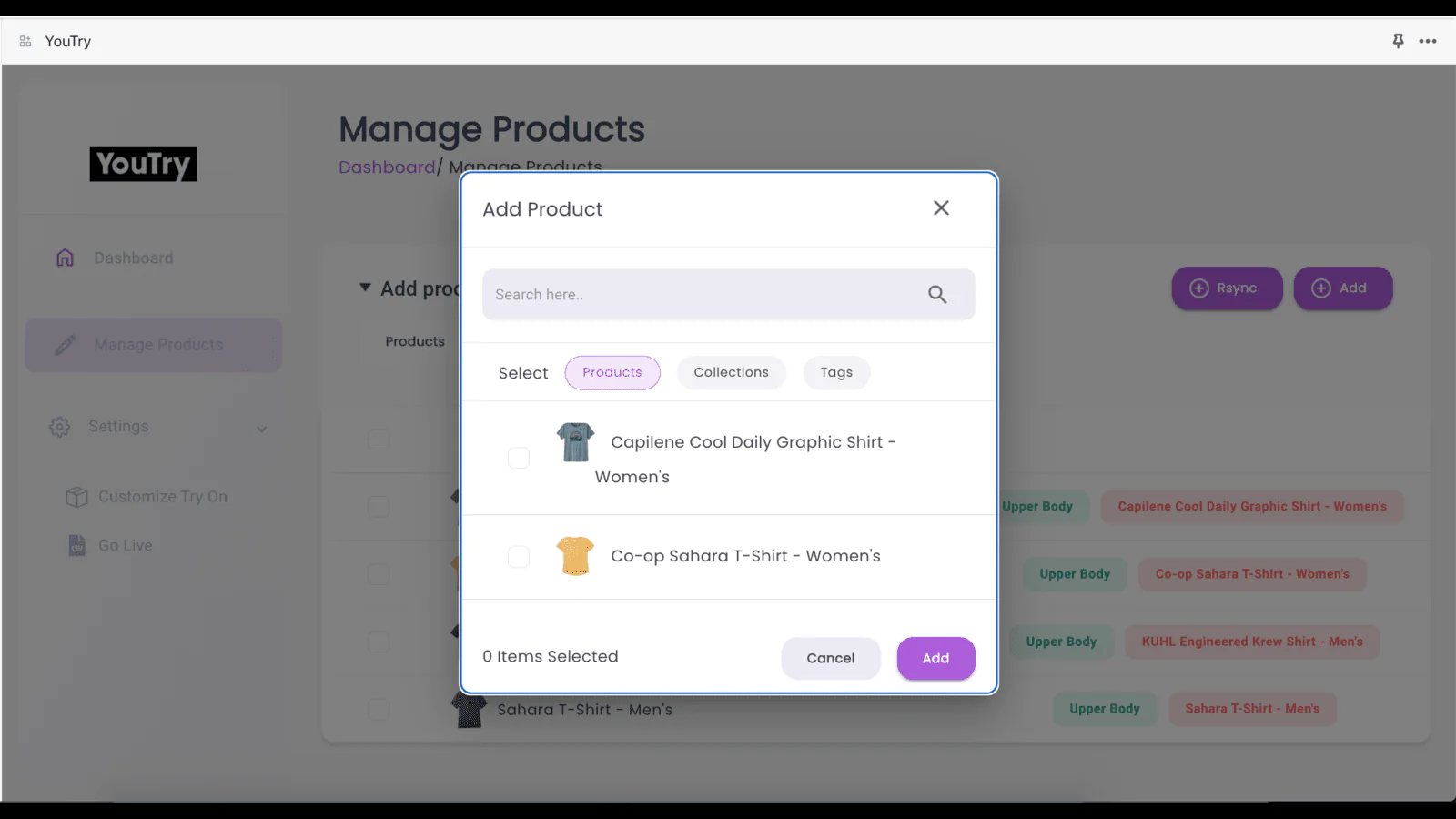
Task: Focus the Search here field
Action: pyautogui.click(x=728, y=294)
